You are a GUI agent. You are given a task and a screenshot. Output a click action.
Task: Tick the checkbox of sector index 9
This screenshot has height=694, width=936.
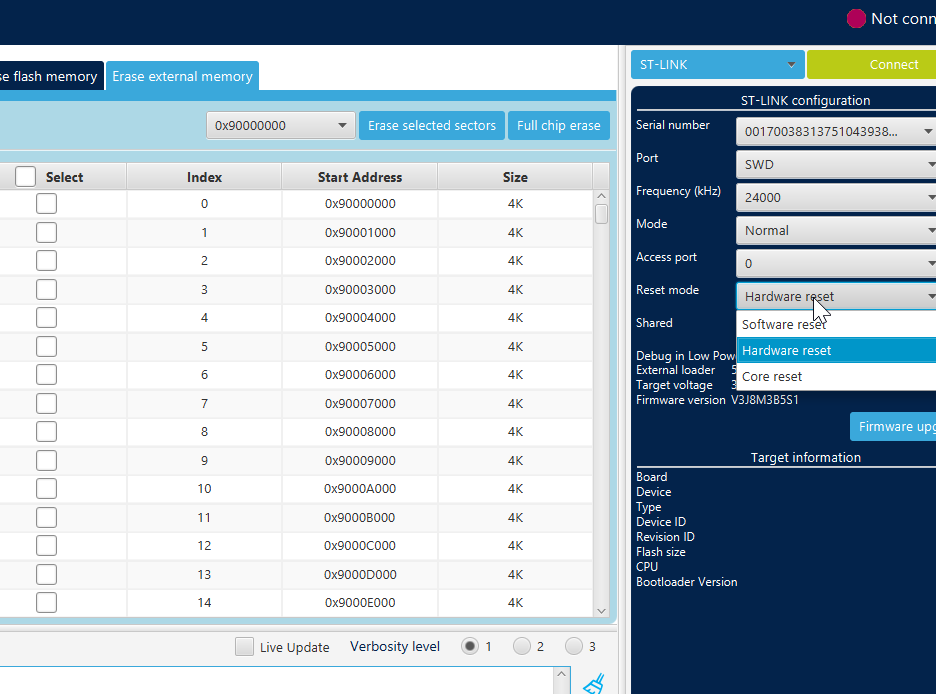(46, 460)
